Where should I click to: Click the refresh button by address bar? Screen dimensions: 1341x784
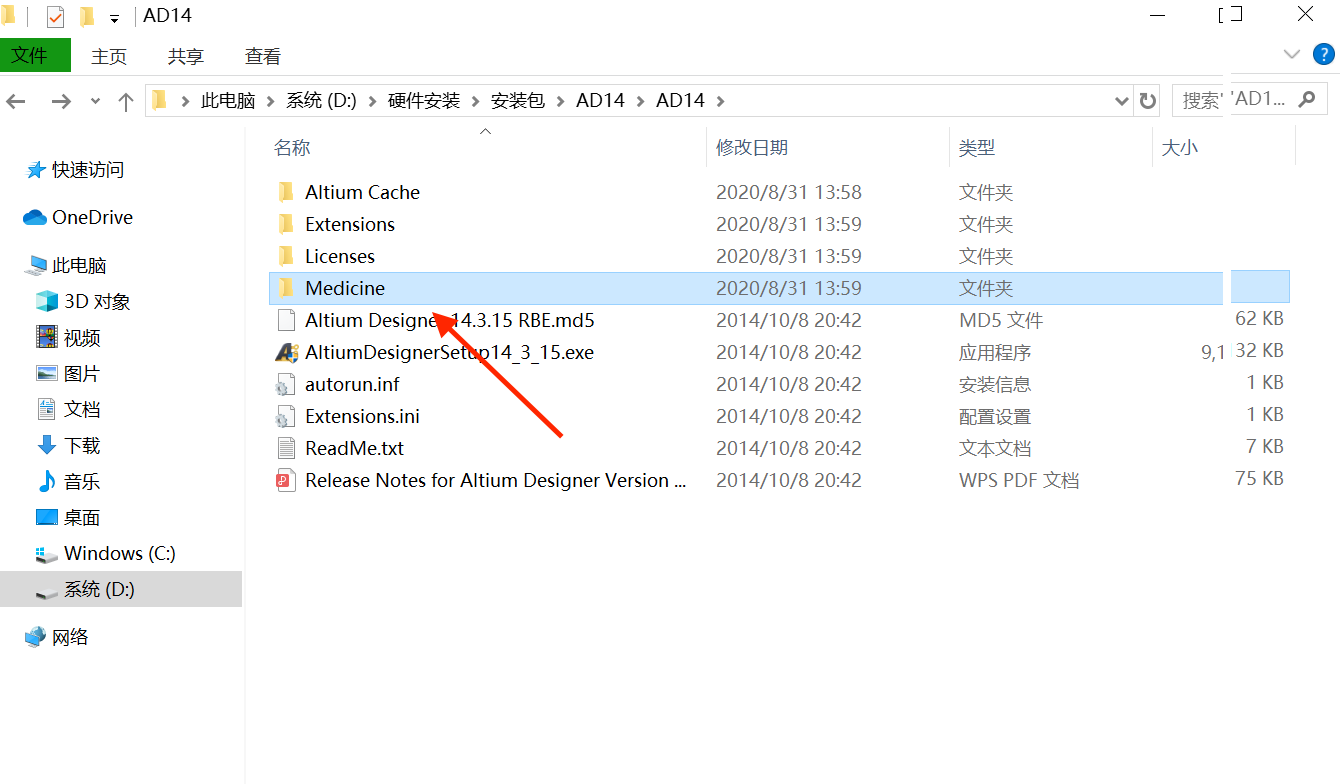coord(1148,100)
